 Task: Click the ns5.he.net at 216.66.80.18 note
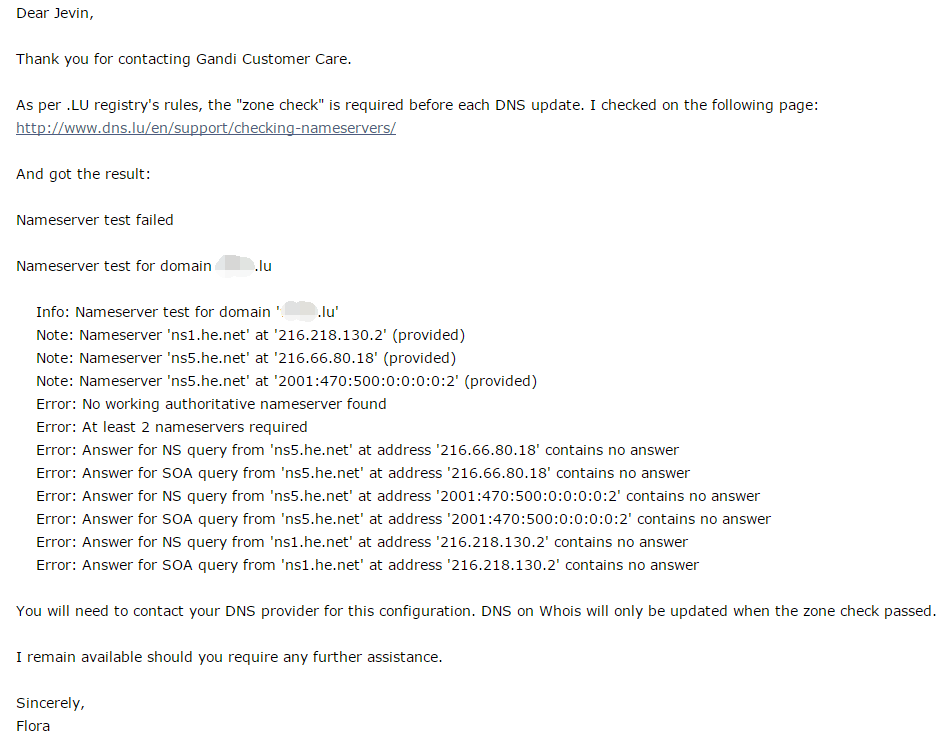click(x=246, y=358)
